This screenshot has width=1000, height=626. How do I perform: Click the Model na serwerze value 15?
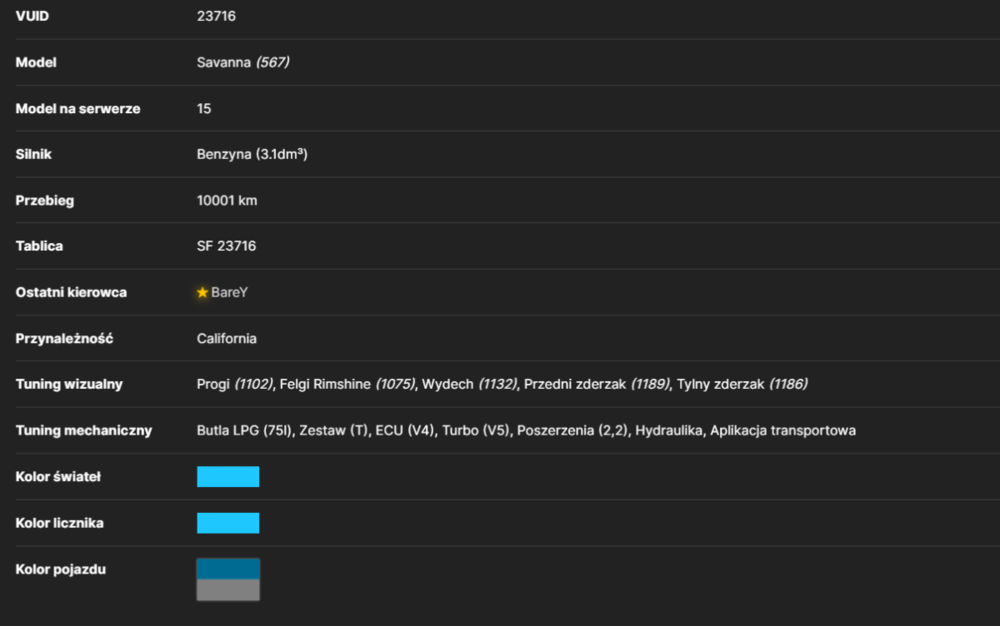pos(204,108)
